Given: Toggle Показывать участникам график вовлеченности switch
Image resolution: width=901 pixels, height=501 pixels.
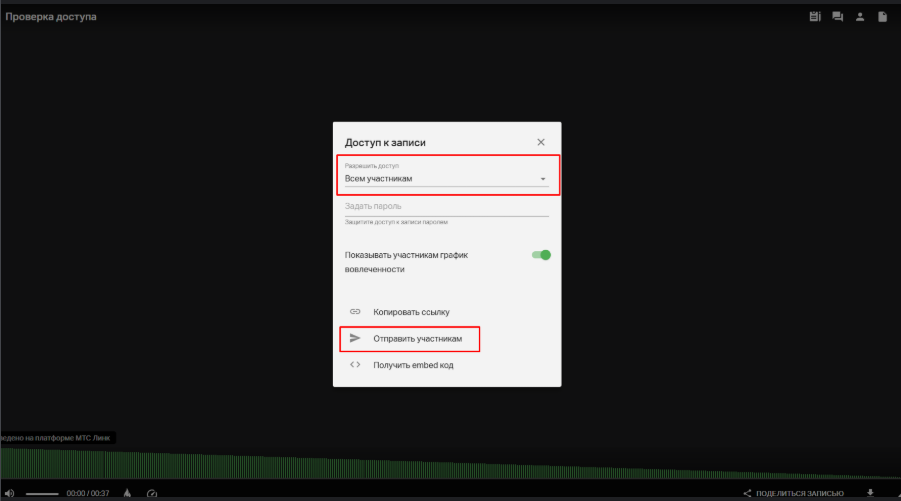Looking at the screenshot, I should click(x=541, y=255).
